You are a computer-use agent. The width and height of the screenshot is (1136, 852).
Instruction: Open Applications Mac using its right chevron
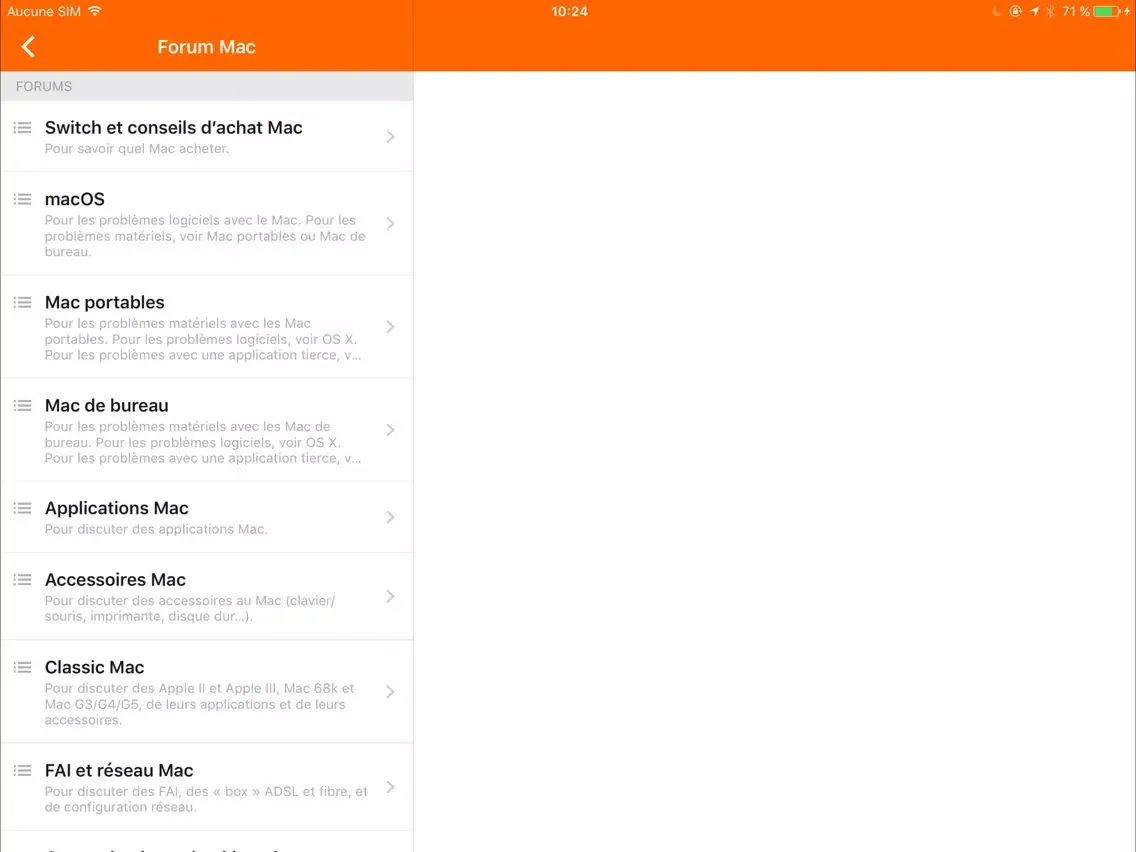(x=390, y=517)
